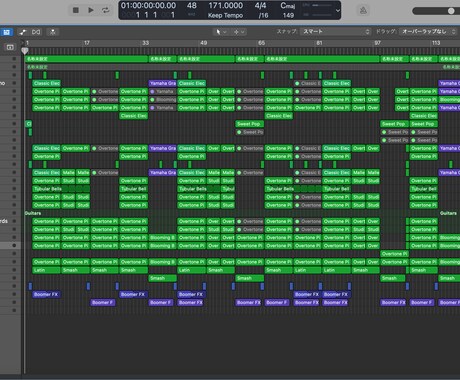This screenshot has width=460, height=380.
Task: Select the left Guitars folder label
Action: pyautogui.click(x=33, y=213)
